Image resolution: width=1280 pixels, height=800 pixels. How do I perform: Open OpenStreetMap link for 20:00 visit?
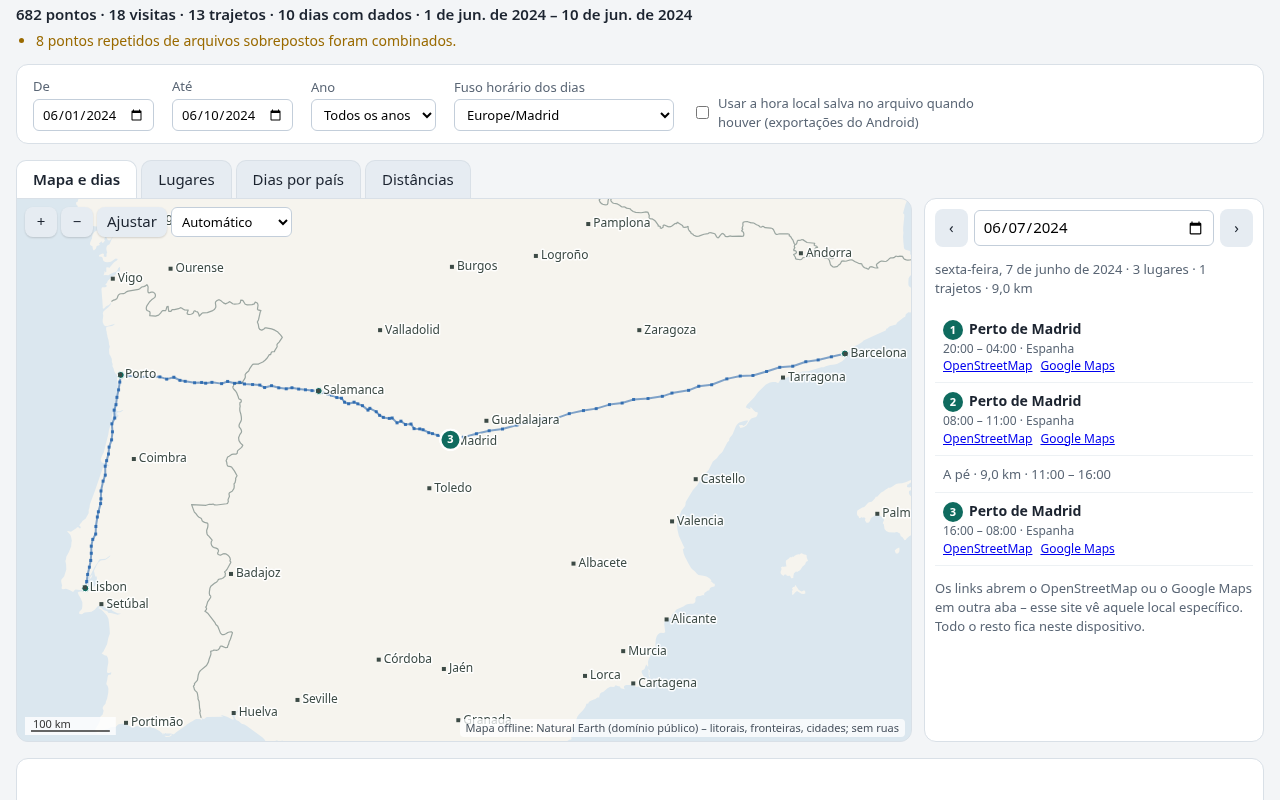(987, 366)
